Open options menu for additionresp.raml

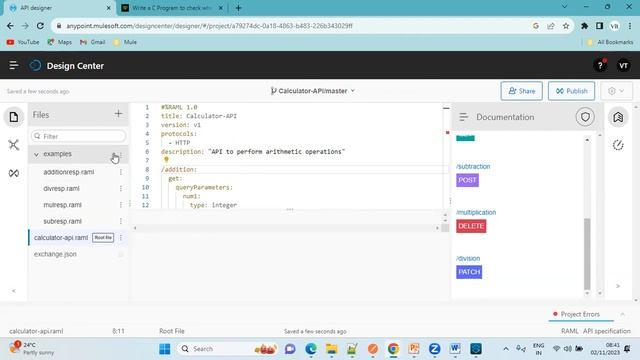point(121,172)
